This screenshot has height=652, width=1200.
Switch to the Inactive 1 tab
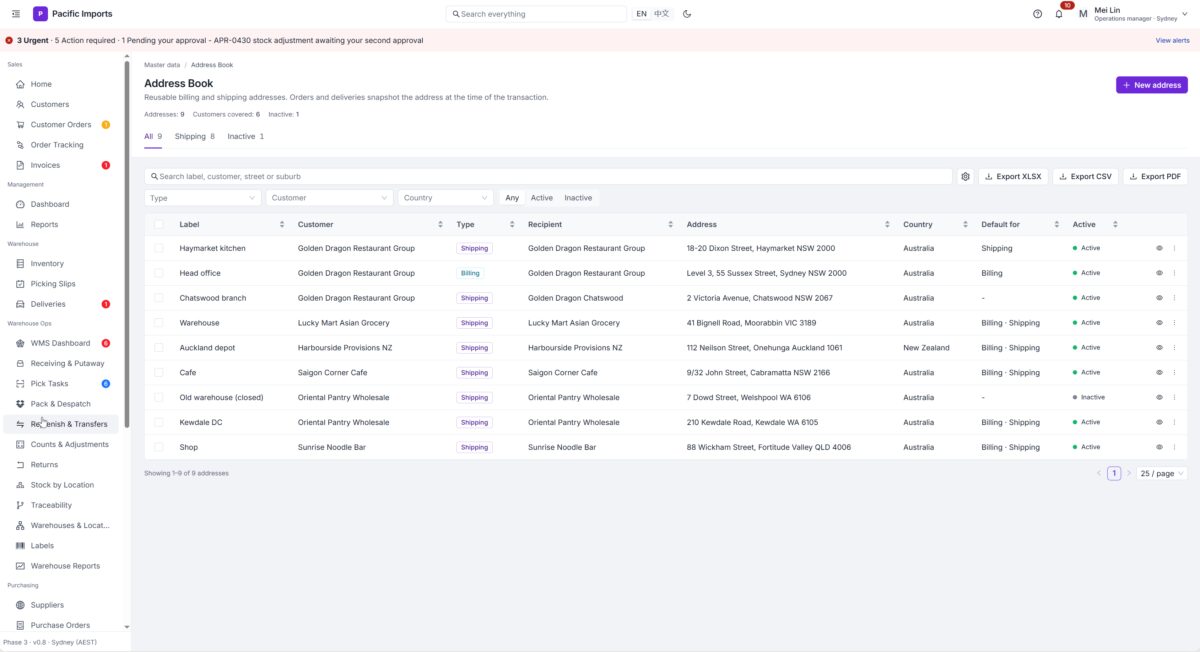246,136
